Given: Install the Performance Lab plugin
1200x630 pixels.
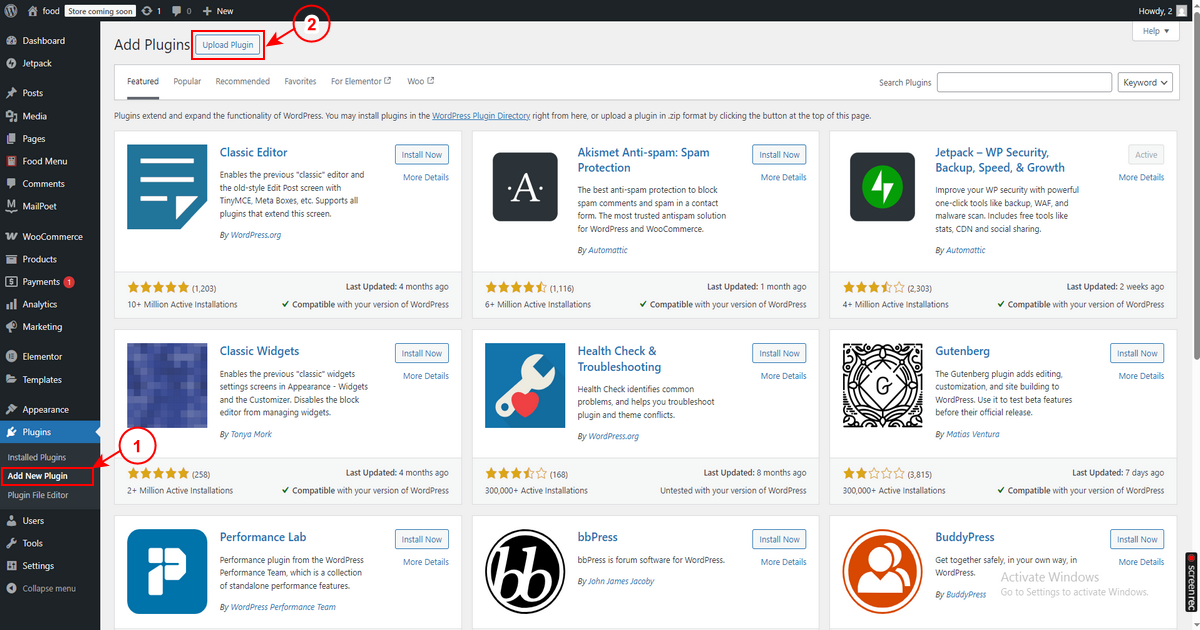Looking at the screenshot, I should 422,540.
